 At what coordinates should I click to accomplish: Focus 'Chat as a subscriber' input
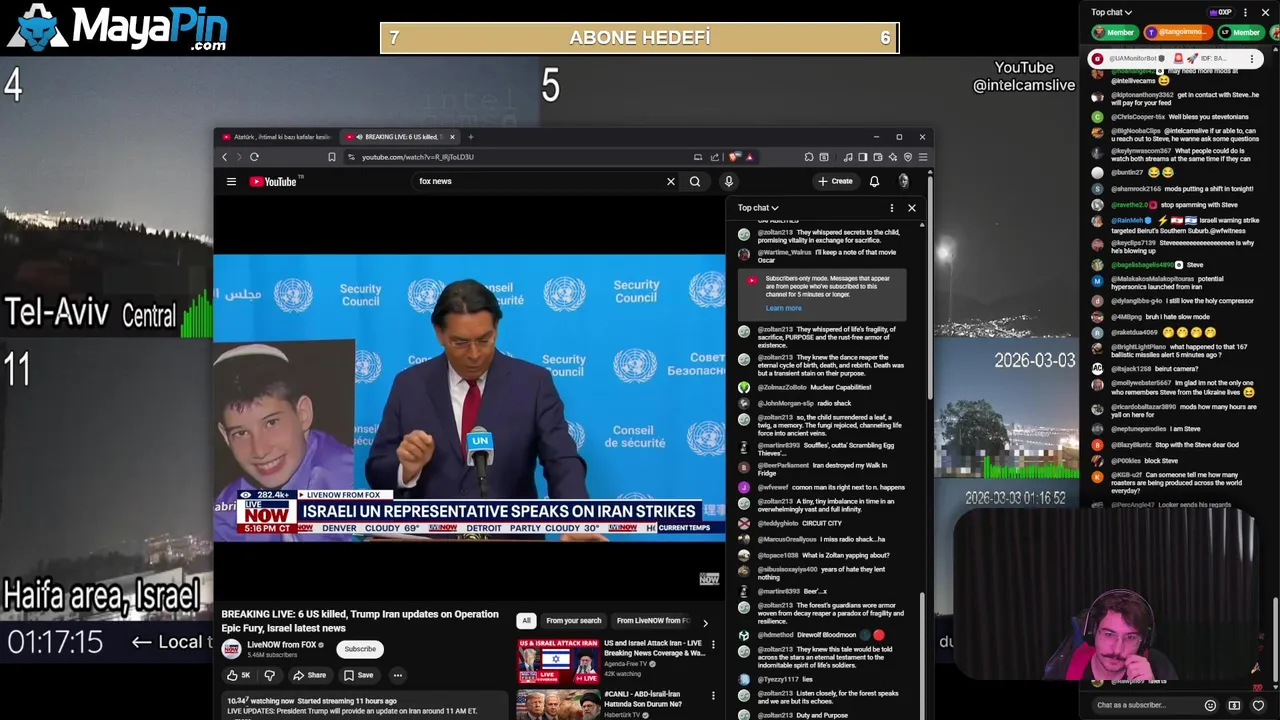pos(1145,705)
